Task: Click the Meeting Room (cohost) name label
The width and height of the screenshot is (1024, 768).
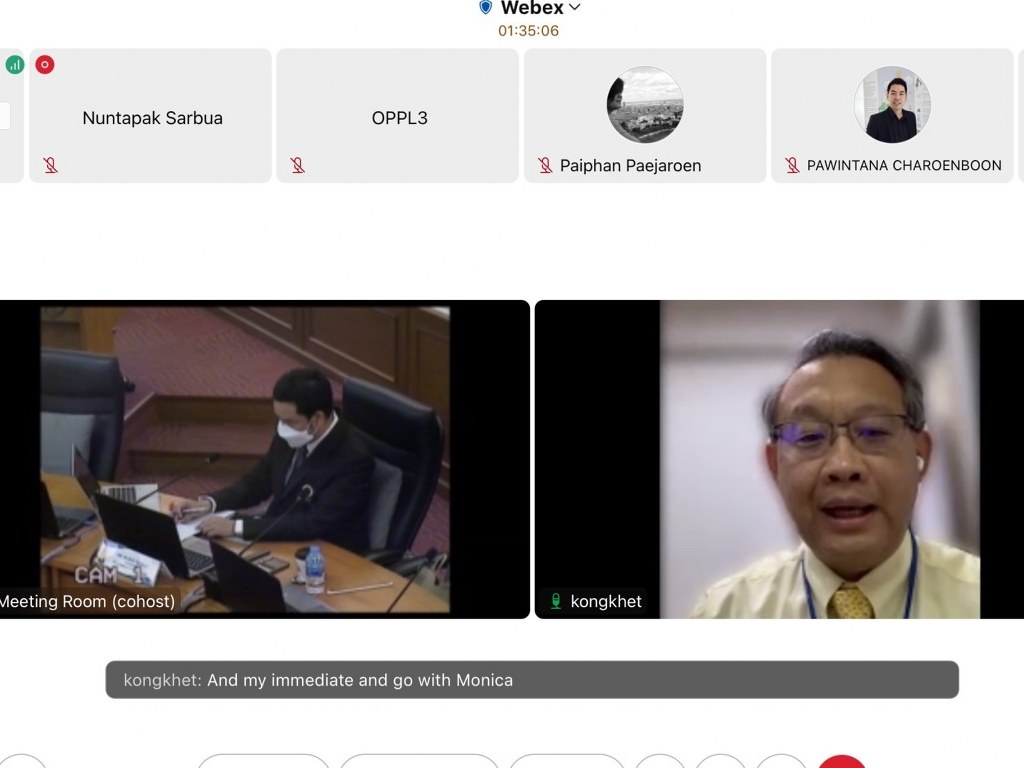Action: click(88, 601)
